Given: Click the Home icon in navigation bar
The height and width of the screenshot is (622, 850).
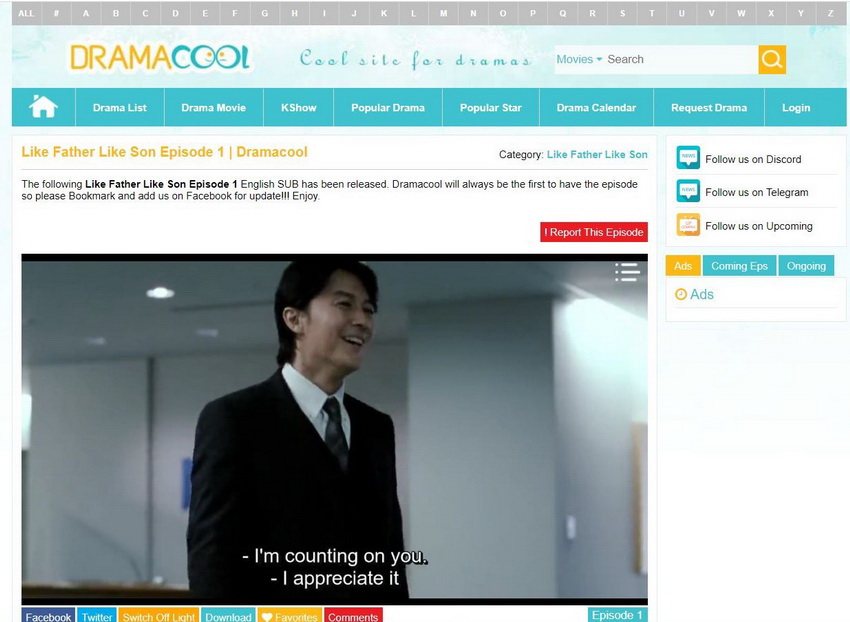Looking at the screenshot, I should tap(43, 107).
